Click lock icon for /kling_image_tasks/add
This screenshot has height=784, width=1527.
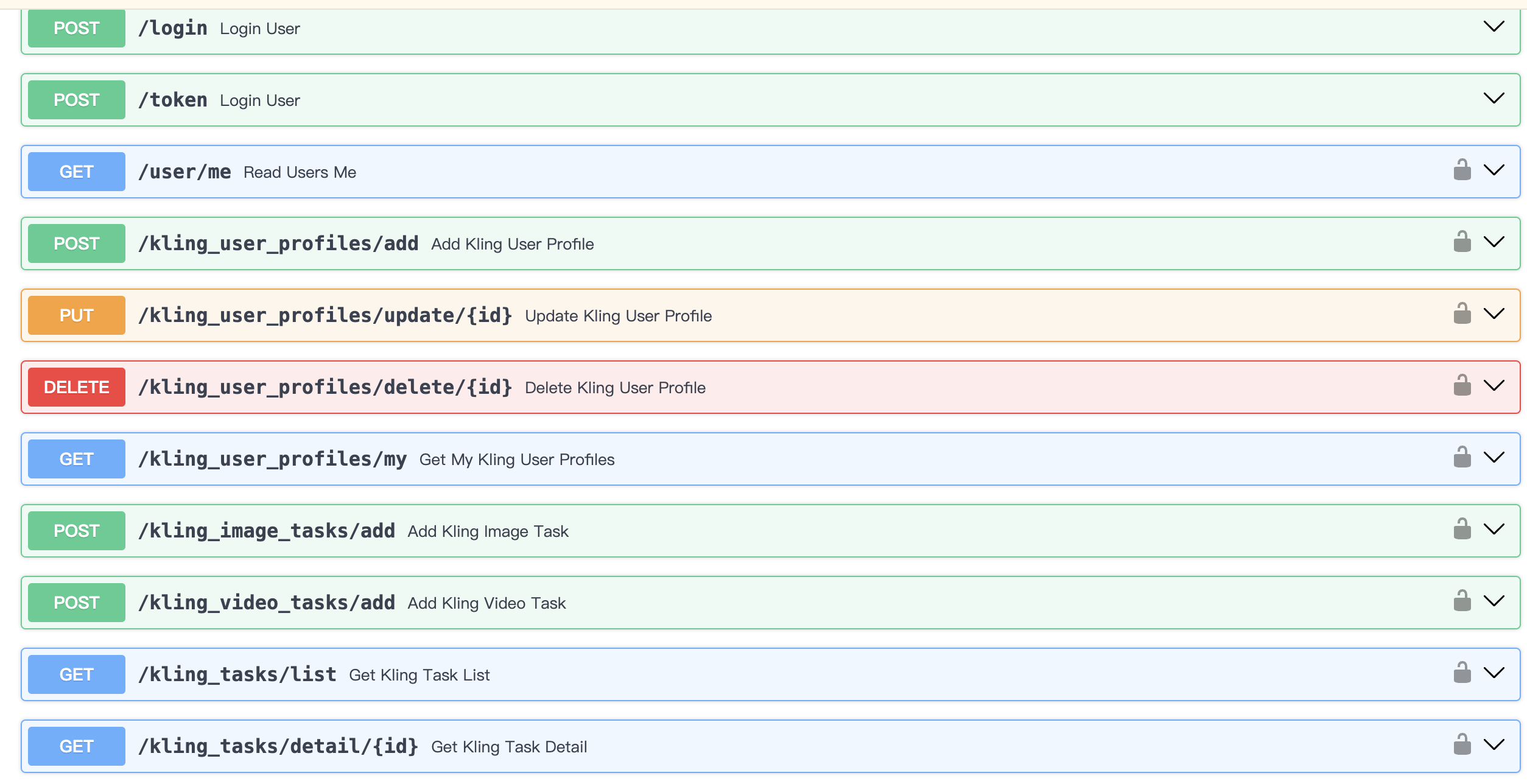[x=1462, y=529]
